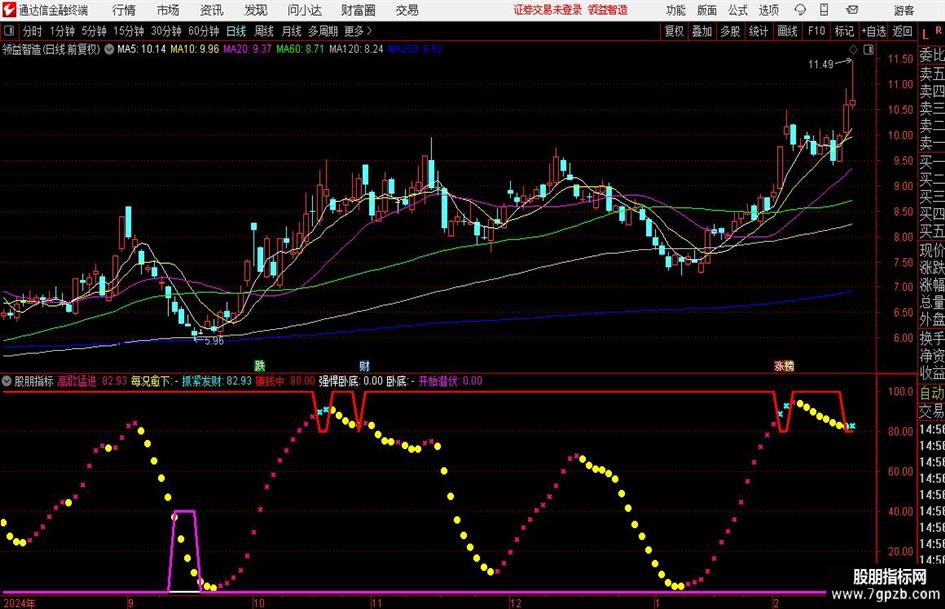This screenshot has height=609, width=945.
Task: Click the 涨精 marker on chart
Action: click(x=784, y=365)
